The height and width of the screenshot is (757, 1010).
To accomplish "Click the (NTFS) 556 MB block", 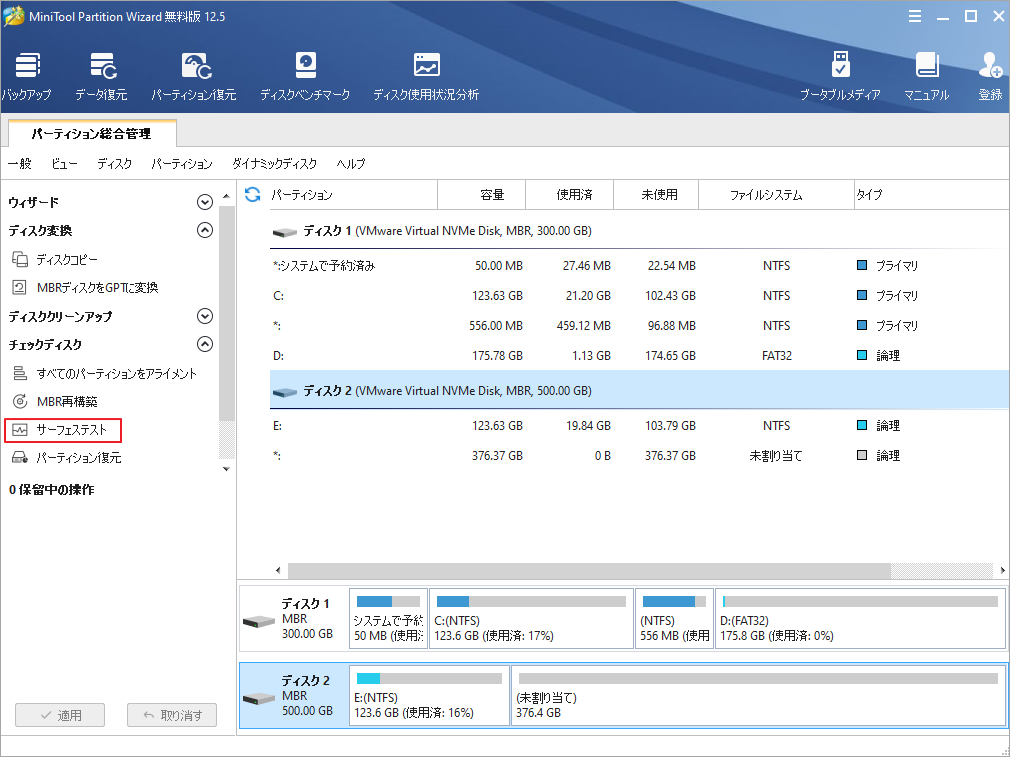I will point(674,618).
